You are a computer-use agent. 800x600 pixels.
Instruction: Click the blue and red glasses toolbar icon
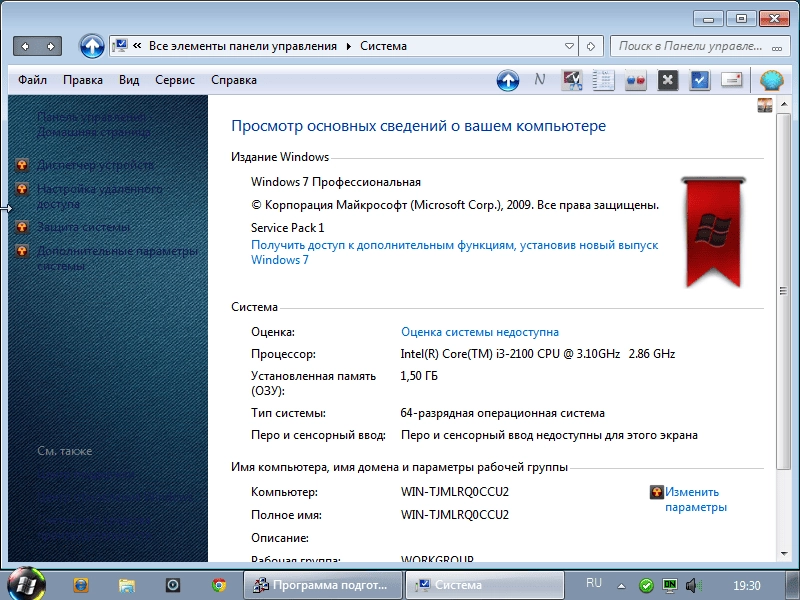pyautogui.click(x=635, y=80)
